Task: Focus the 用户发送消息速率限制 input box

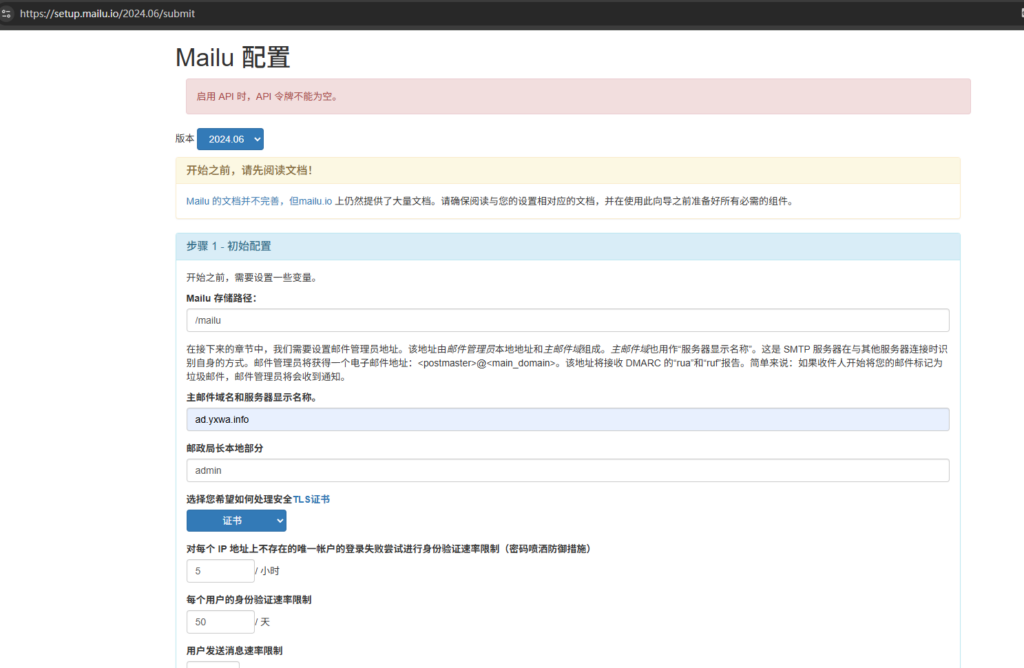Action: click(212, 664)
